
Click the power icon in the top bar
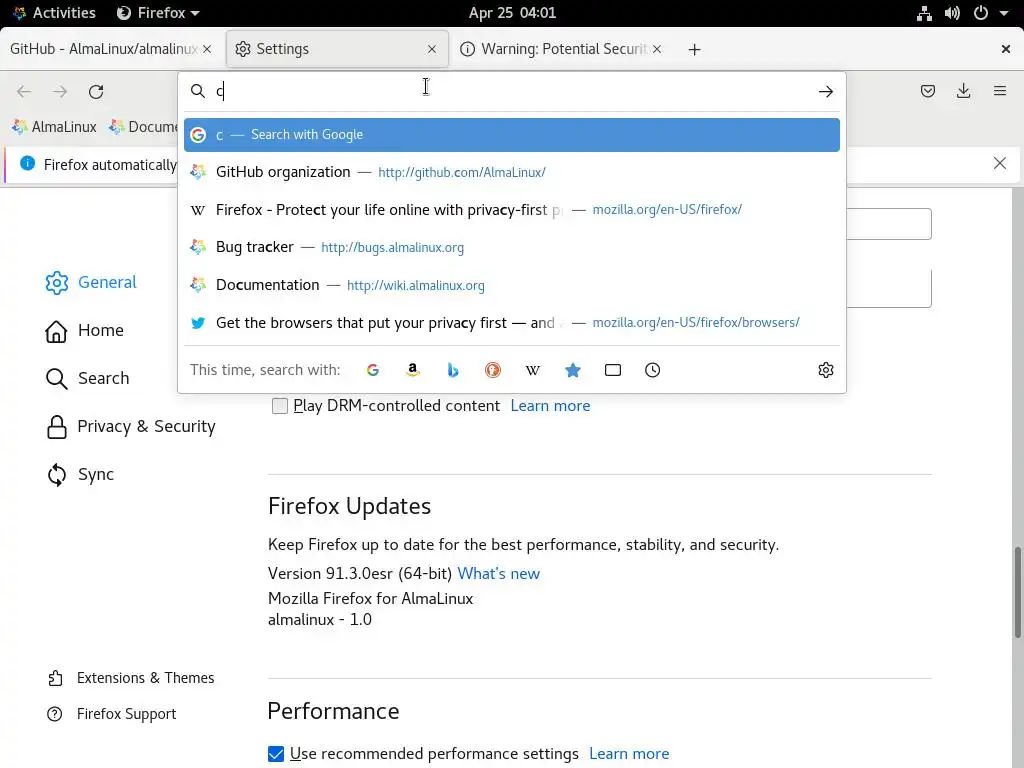pyautogui.click(x=981, y=13)
